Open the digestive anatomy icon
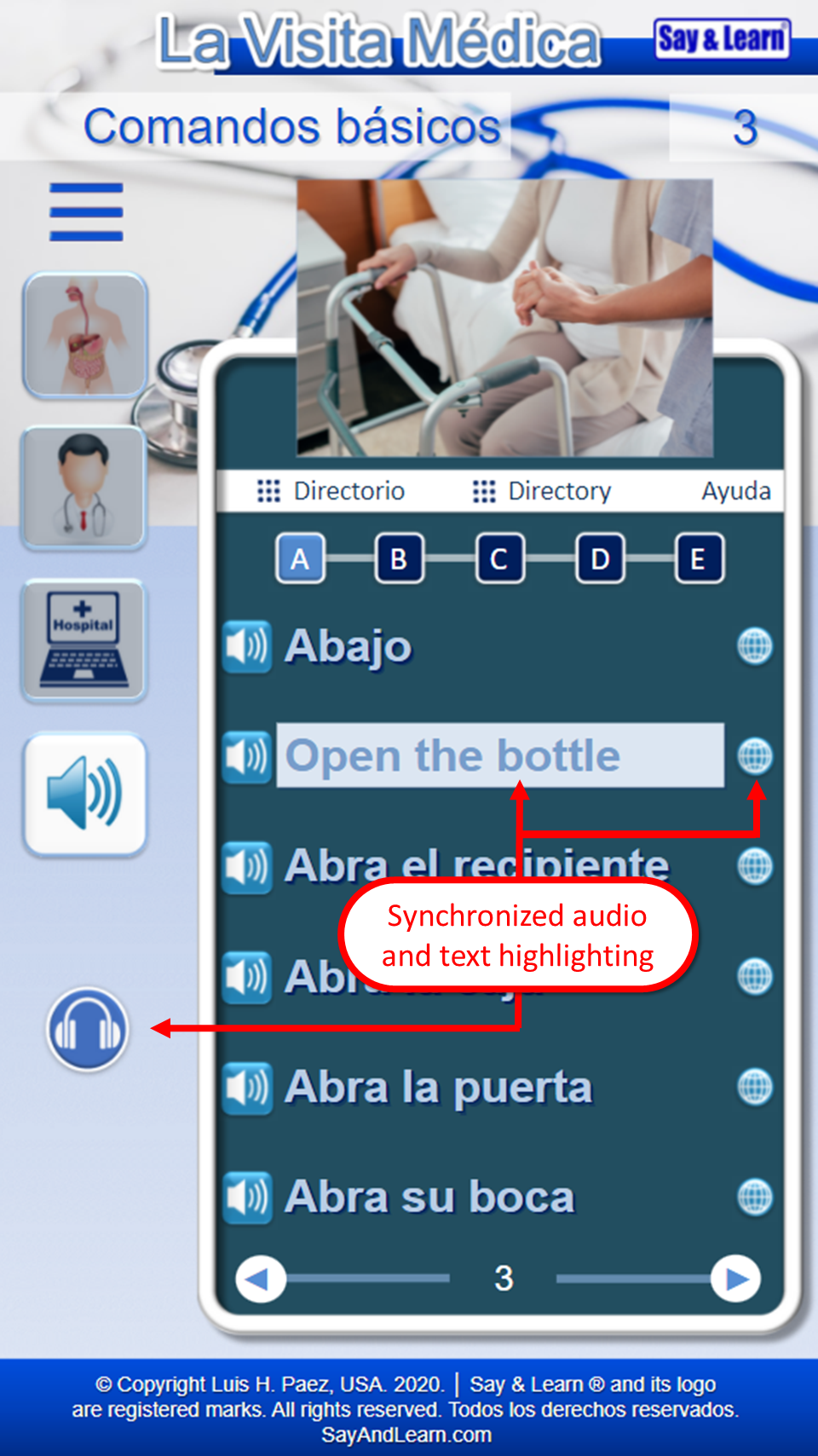This screenshot has width=818, height=1456. tap(85, 335)
